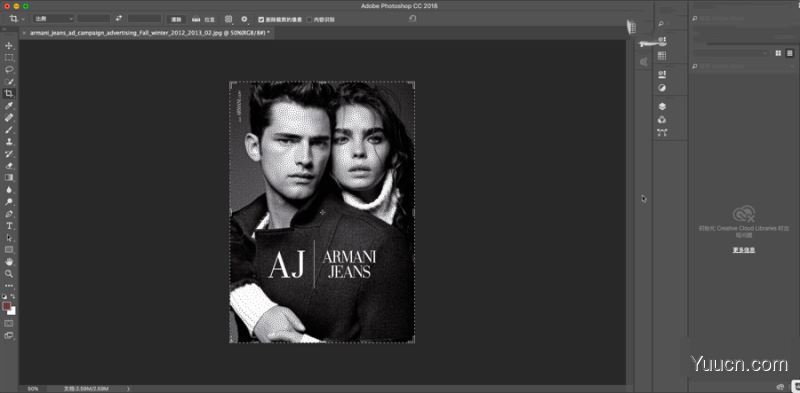
Task: Click the white background color swatch
Action: pos(13,311)
